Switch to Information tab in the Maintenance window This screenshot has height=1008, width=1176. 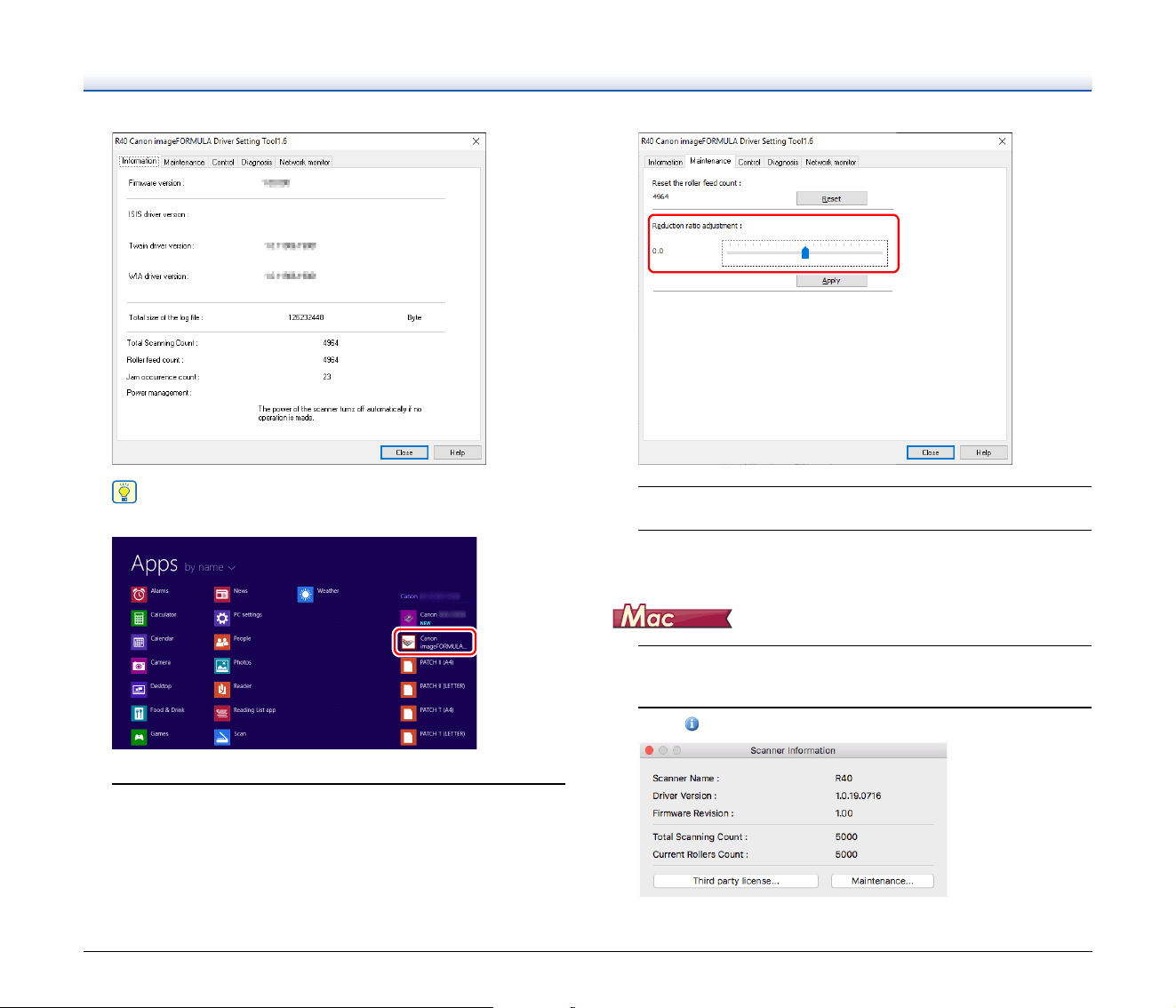click(665, 162)
